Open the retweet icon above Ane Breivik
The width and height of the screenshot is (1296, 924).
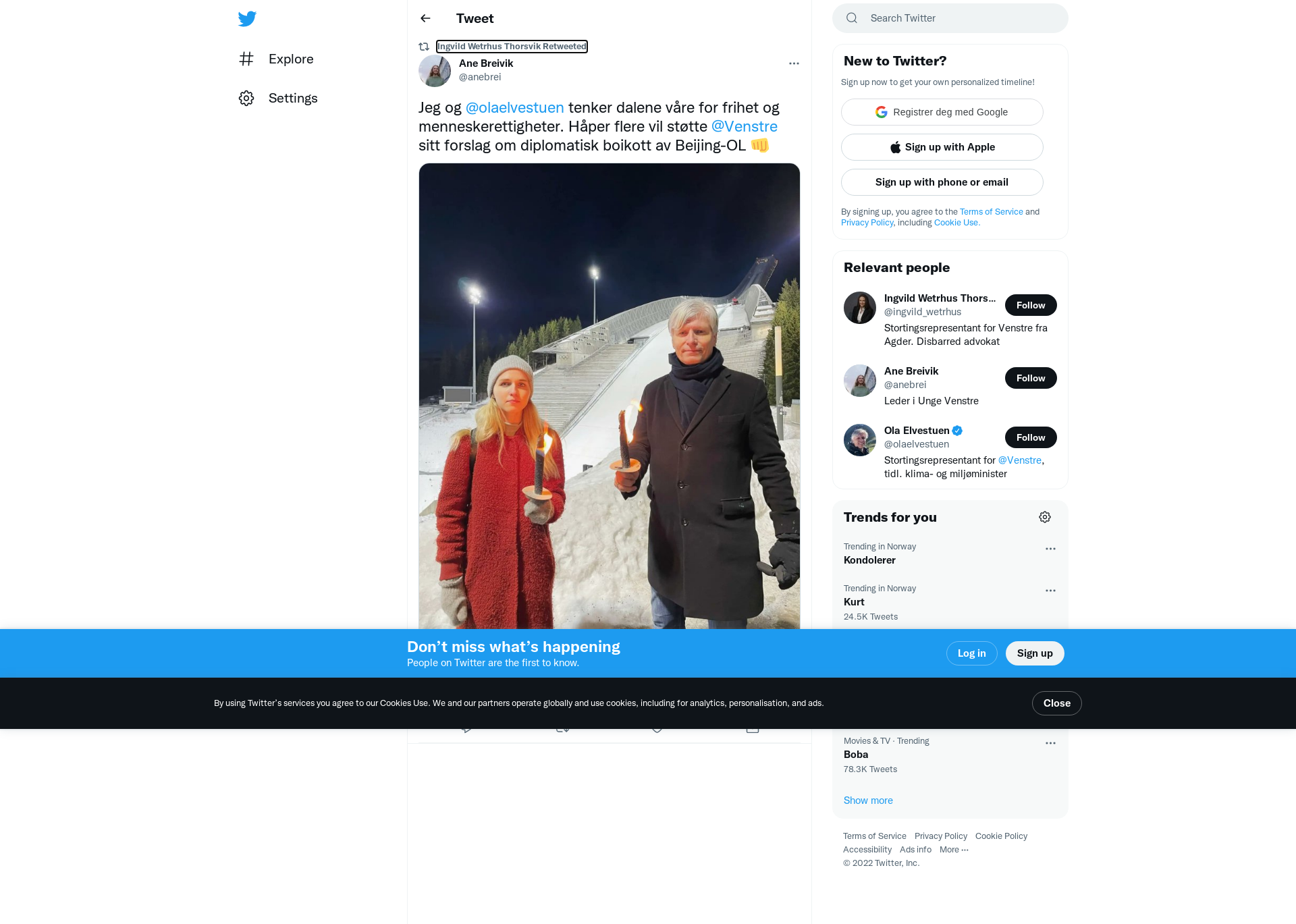pyautogui.click(x=424, y=47)
